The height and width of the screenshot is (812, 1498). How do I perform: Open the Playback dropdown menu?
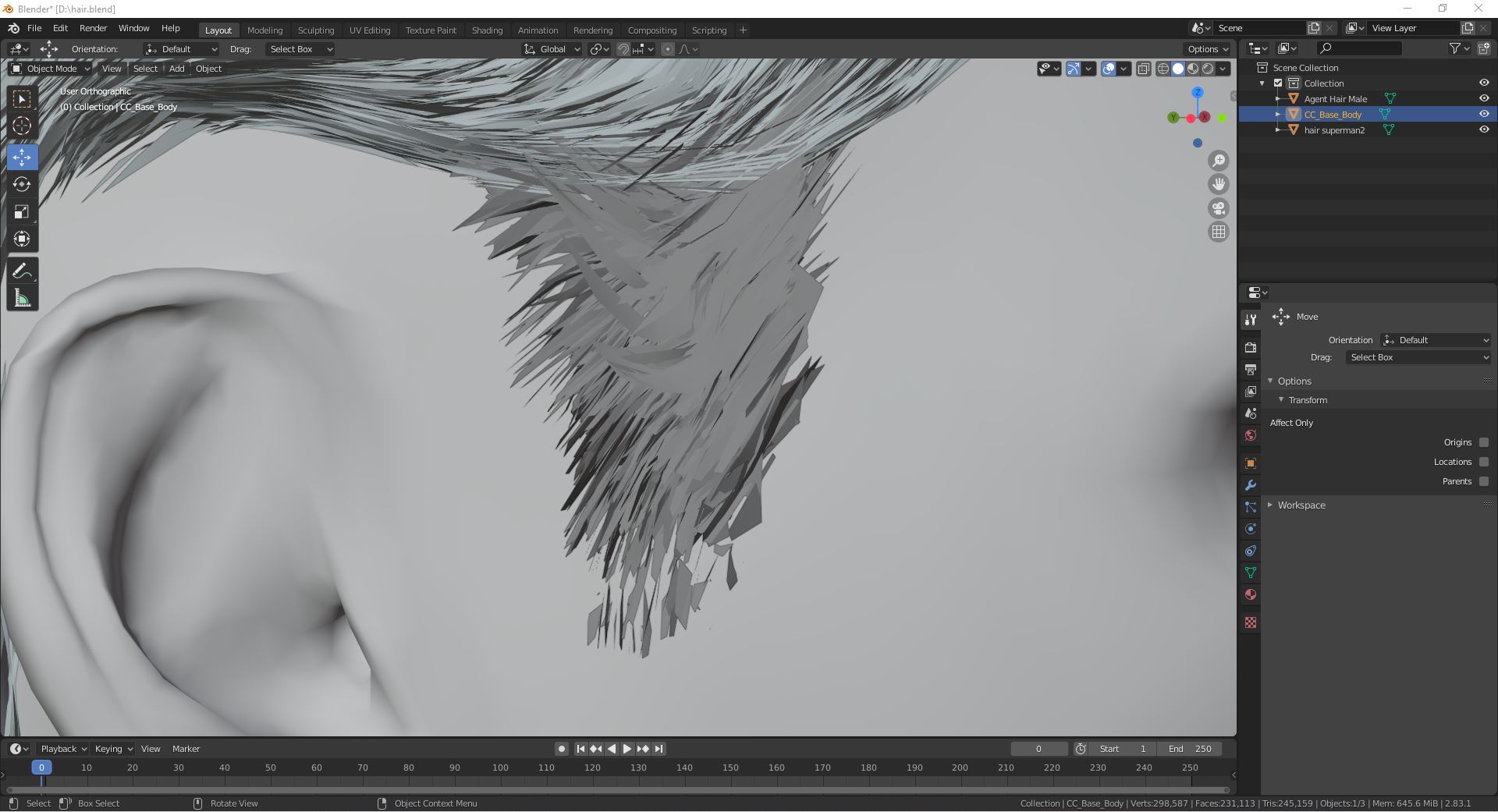coord(63,749)
